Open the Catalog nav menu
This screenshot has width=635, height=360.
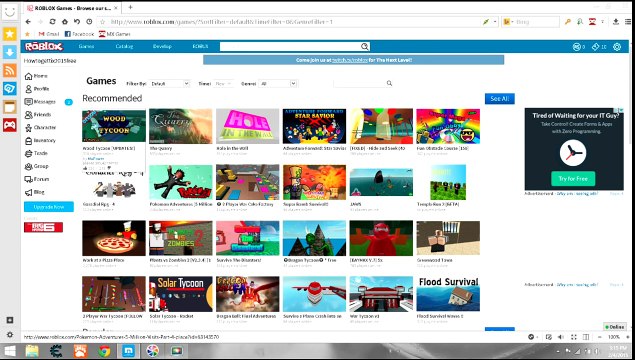tap(124, 47)
